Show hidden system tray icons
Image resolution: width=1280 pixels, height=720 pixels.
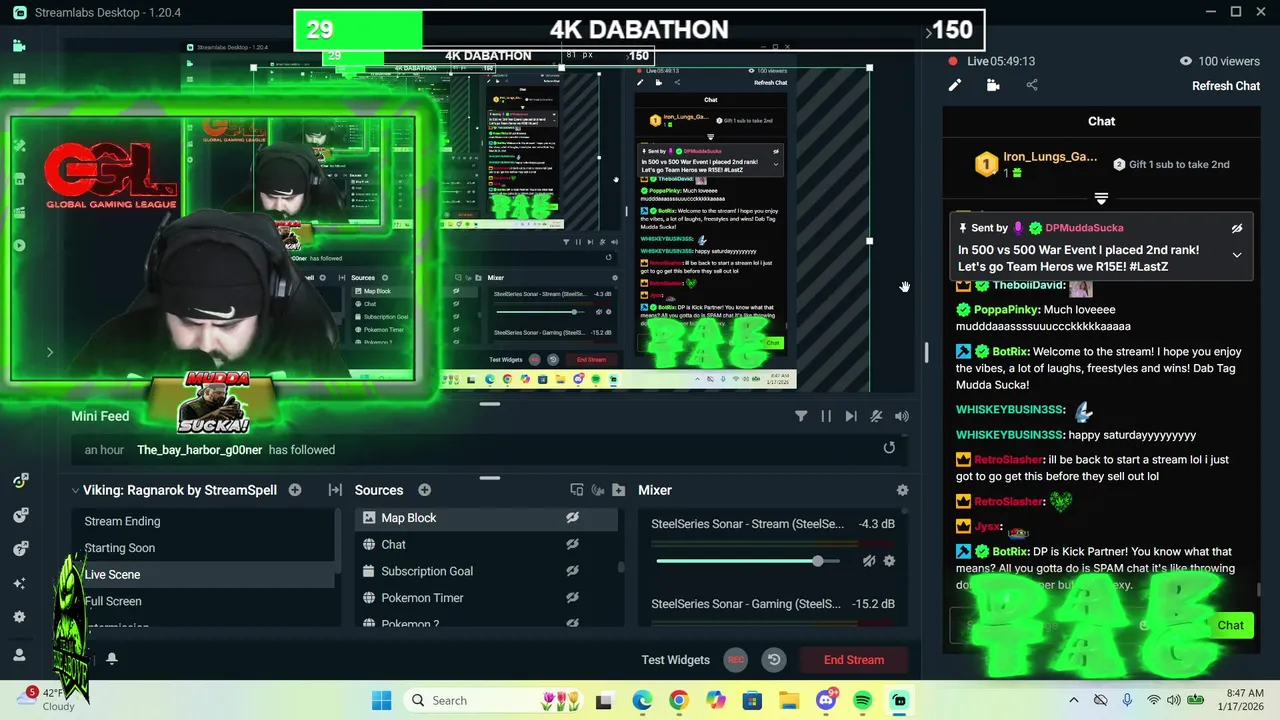[x=1074, y=700]
